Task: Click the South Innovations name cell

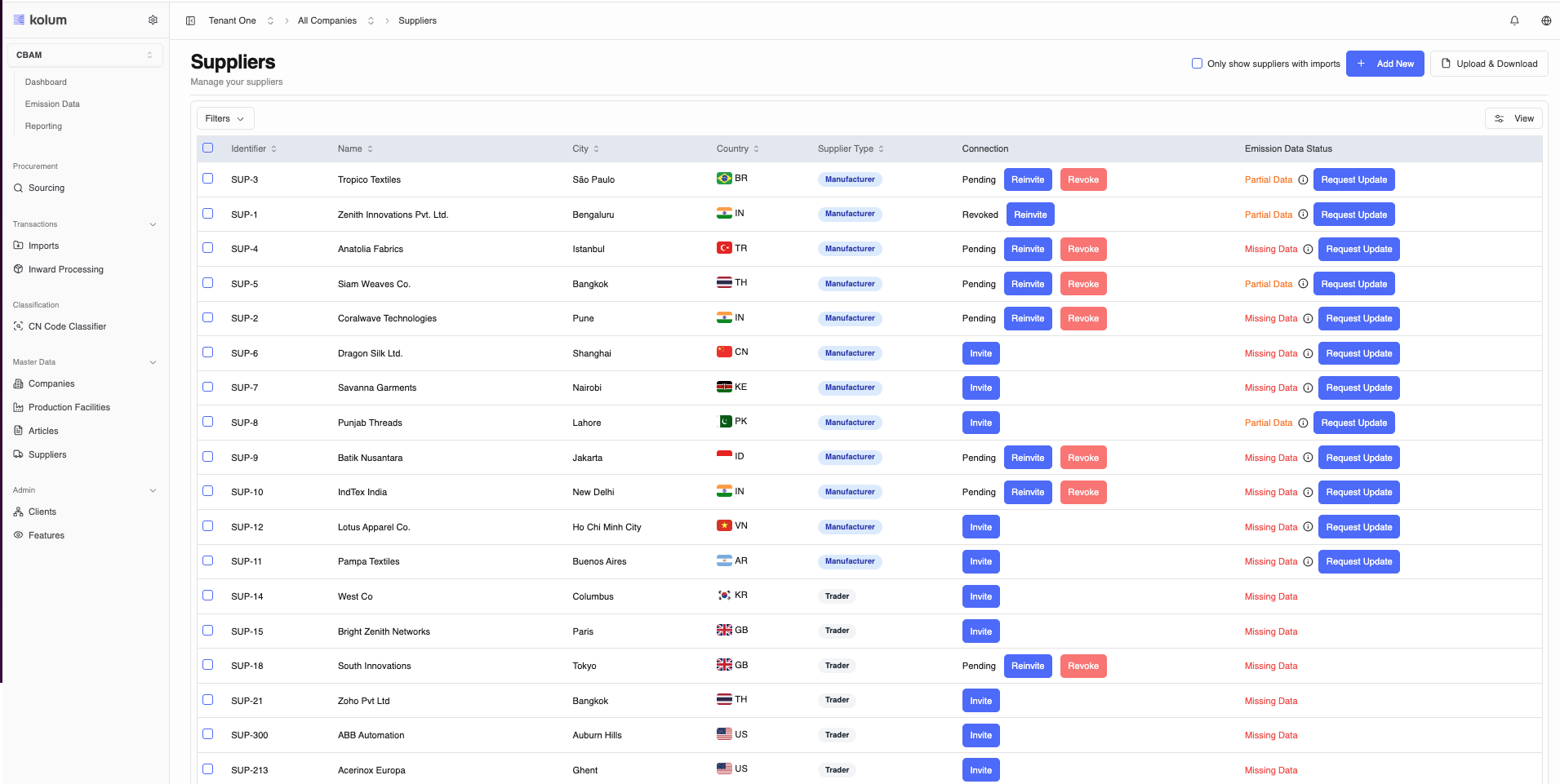Action: [x=375, y=667]
